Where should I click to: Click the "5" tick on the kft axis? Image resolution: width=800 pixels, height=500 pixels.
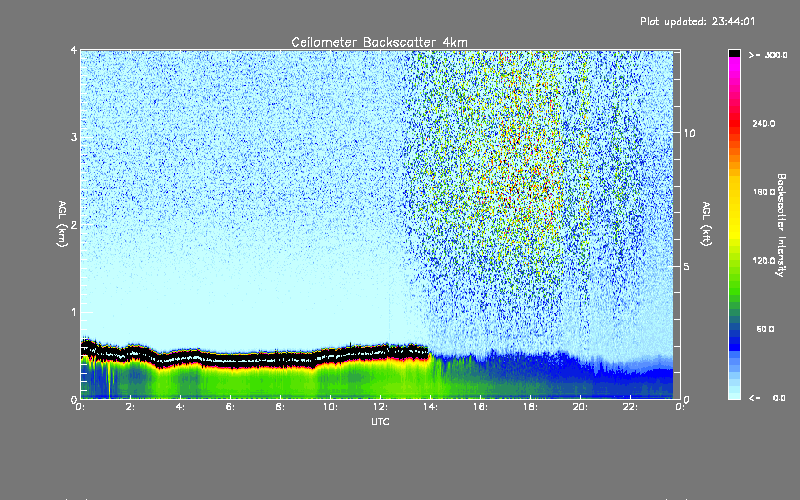[x=687, y=266]
